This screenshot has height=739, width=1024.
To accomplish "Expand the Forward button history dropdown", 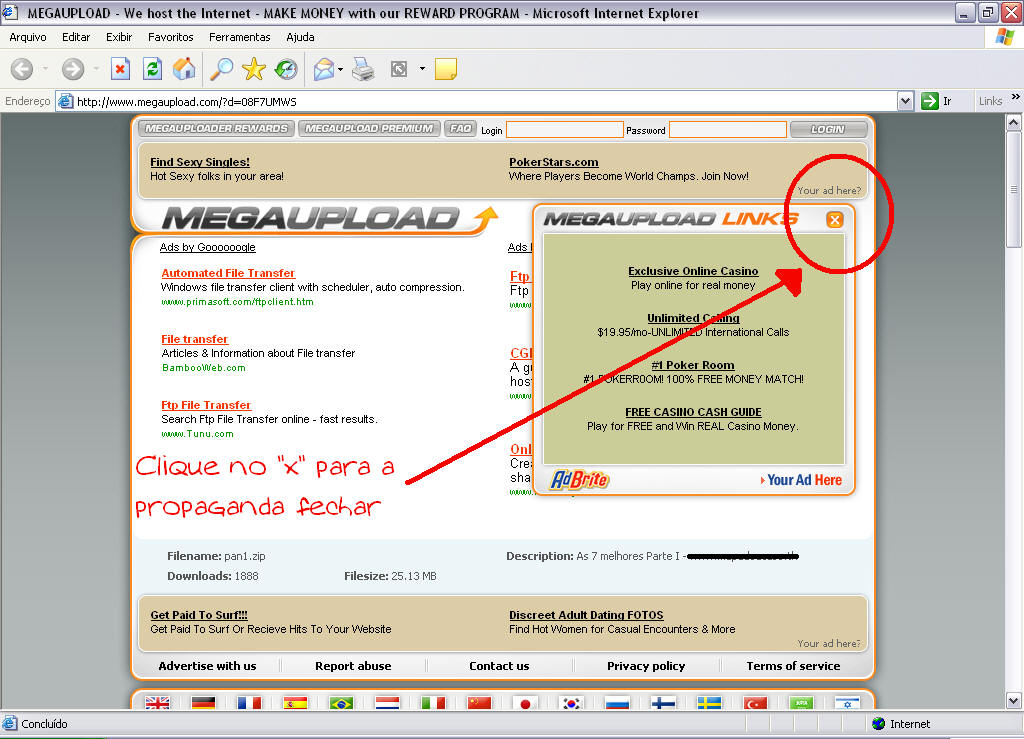I will (96, 69).
